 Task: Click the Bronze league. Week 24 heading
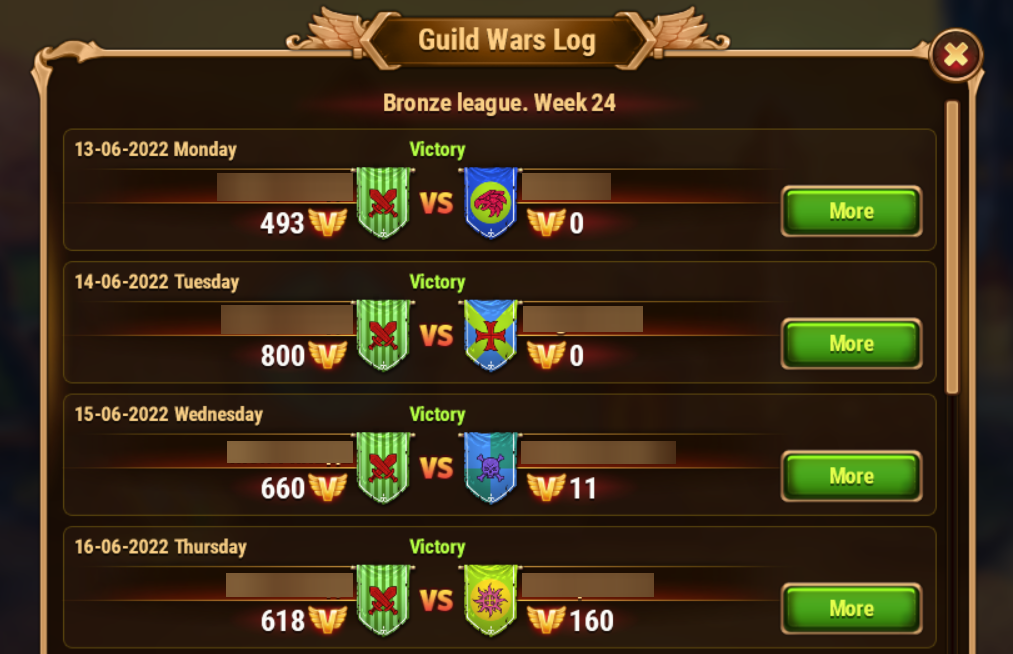click(499, 103)
